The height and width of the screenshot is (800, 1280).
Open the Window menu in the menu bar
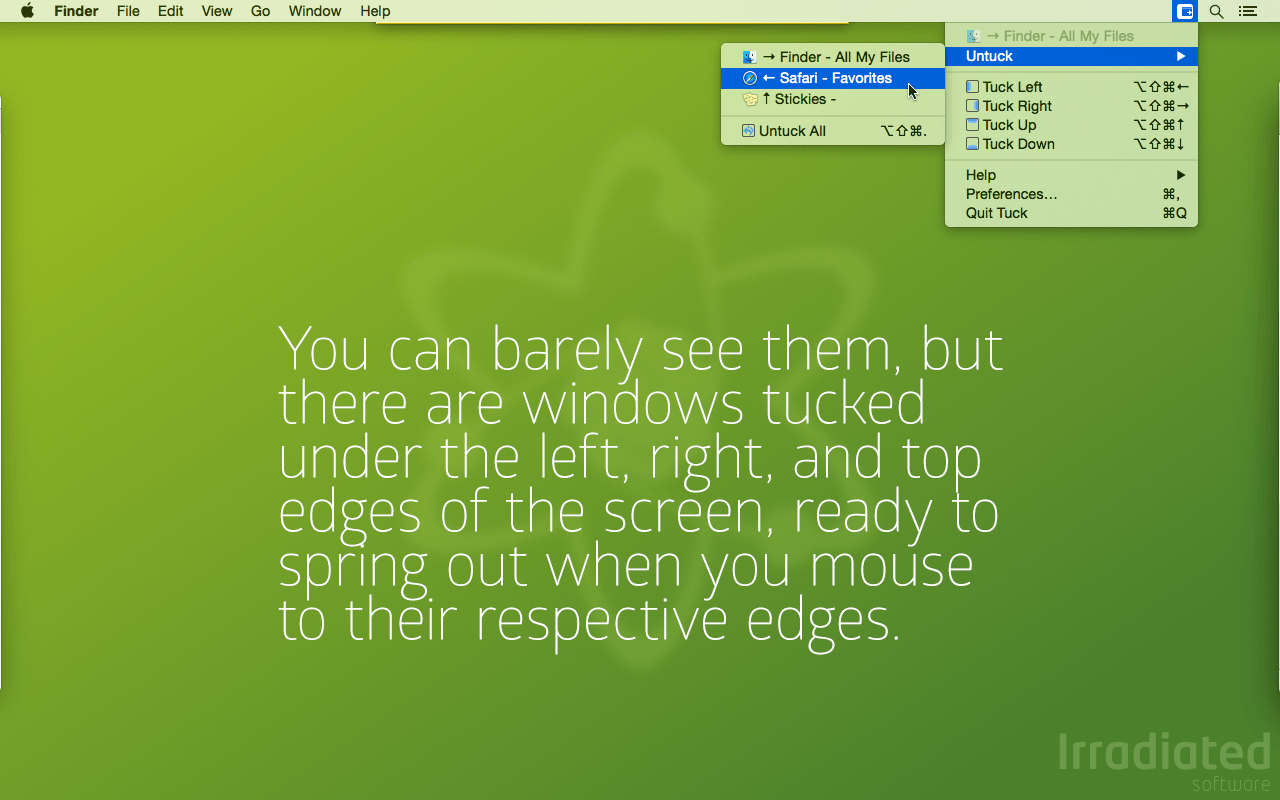[x=314, y=11]
